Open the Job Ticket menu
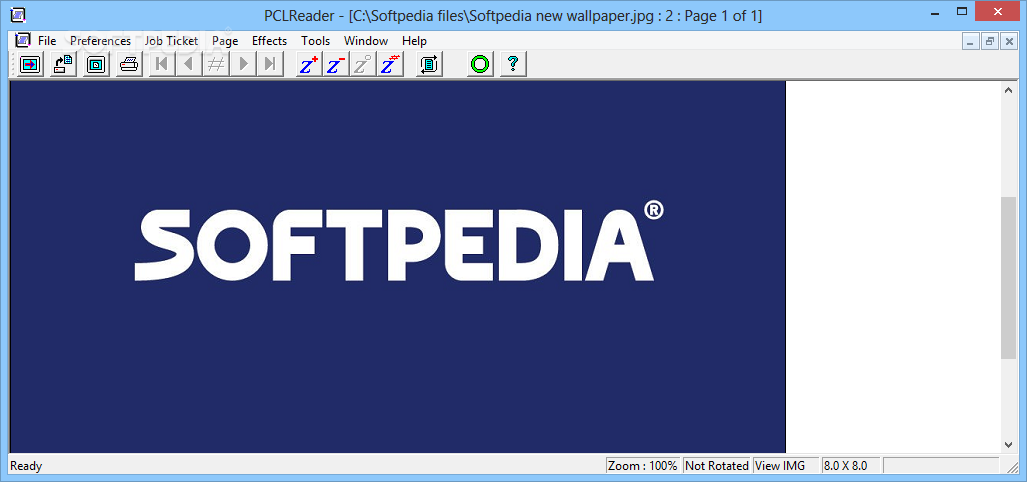The width and height of the screenshot is (1027, 482). click(x=171, y=41)
